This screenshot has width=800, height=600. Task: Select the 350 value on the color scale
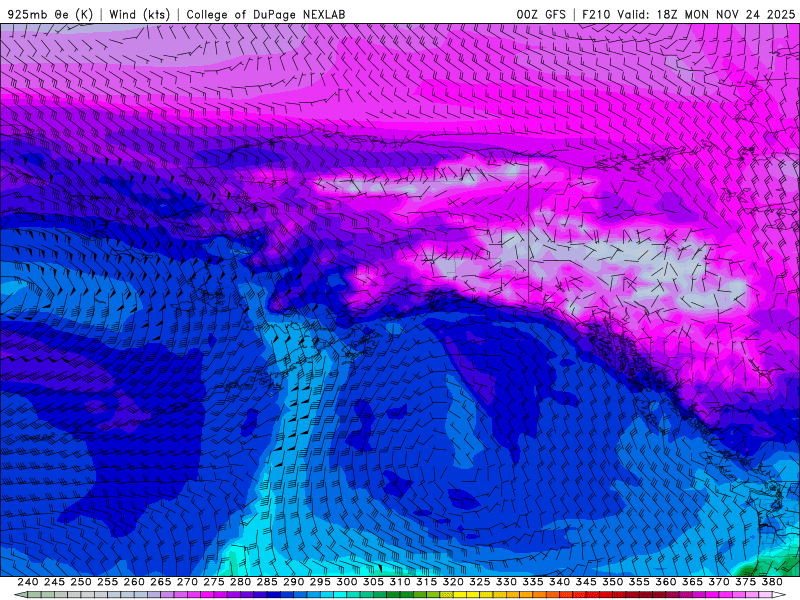tap(613, 582)
